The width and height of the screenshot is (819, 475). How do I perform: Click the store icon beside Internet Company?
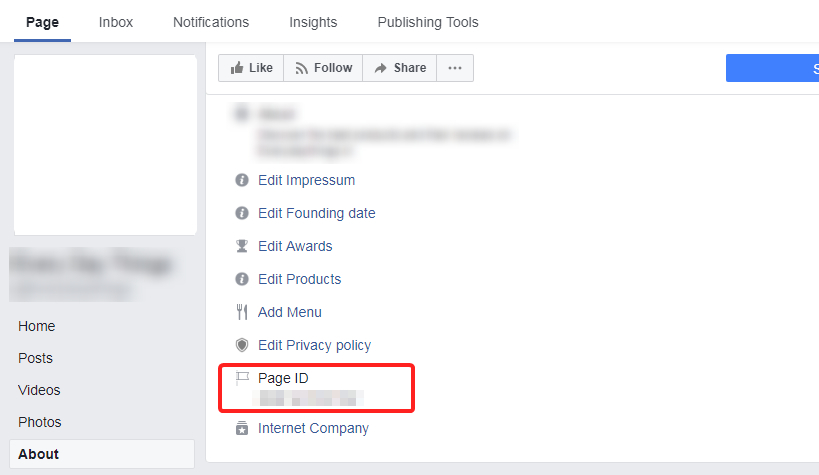tap(242, 428)
